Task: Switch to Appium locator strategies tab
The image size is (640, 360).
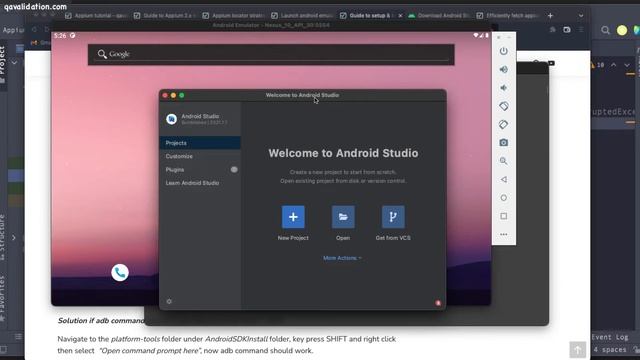Action: (234, 16)
